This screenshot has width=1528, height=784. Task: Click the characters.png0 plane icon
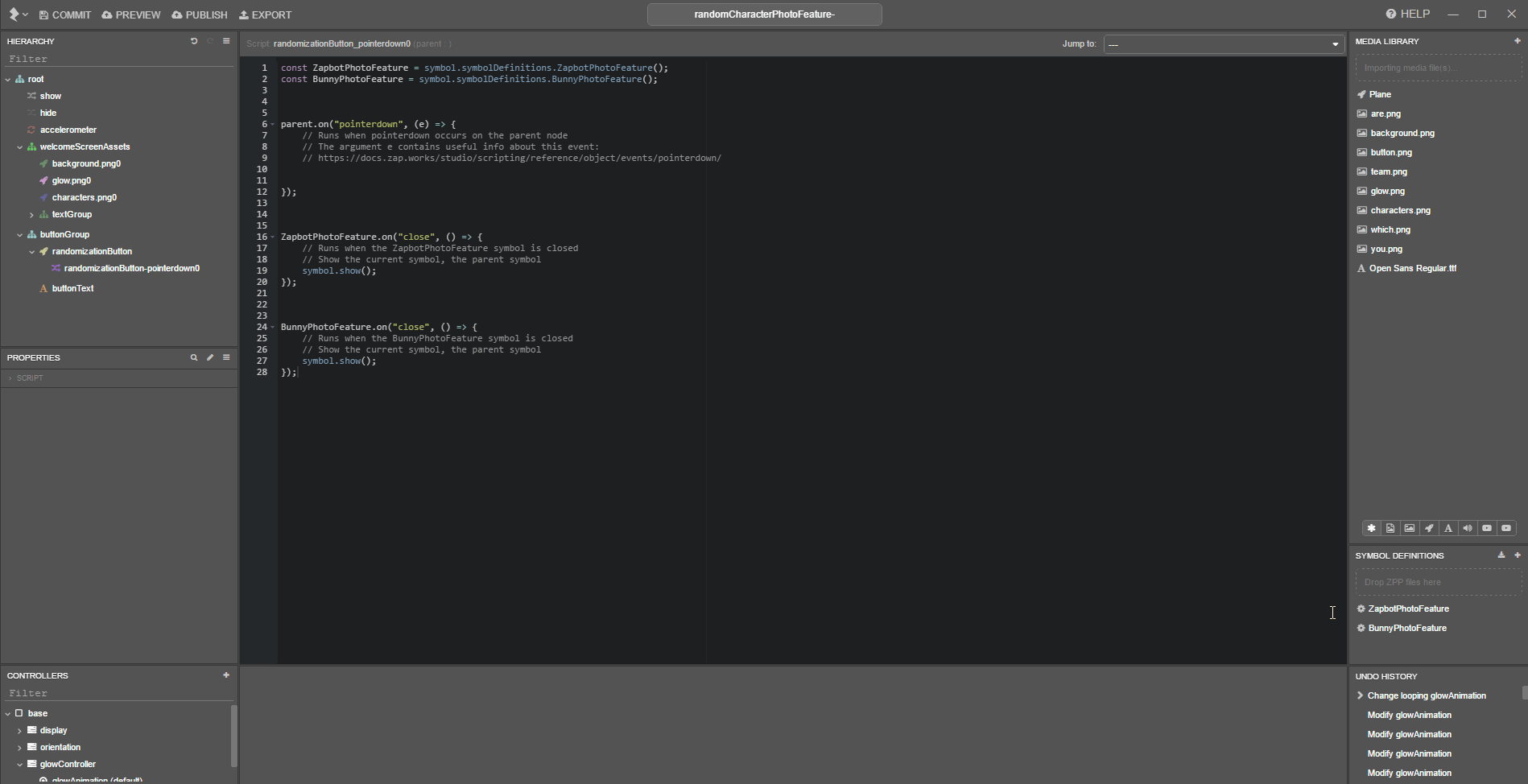point(43,197)
